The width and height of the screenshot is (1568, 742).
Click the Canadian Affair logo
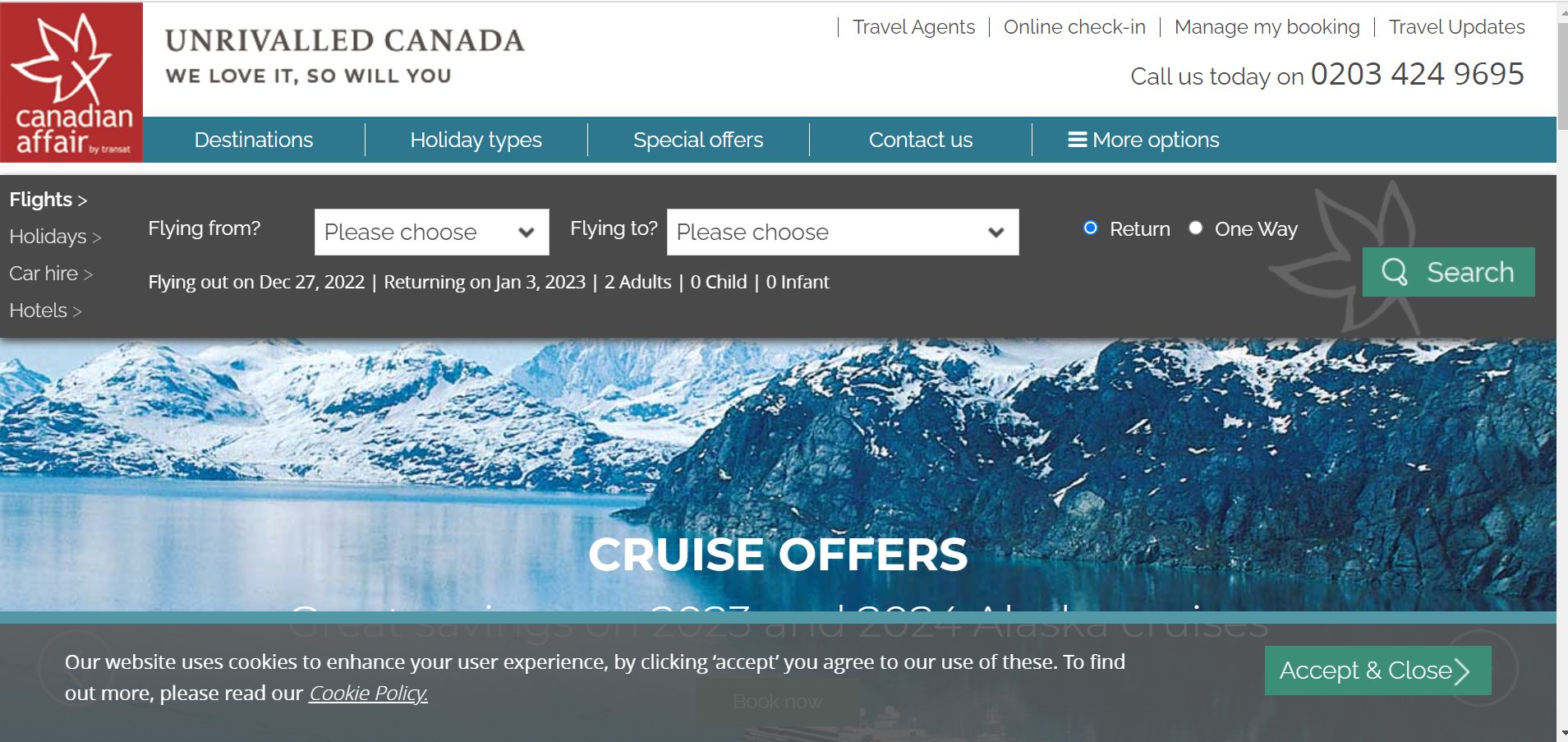point(71,82)
